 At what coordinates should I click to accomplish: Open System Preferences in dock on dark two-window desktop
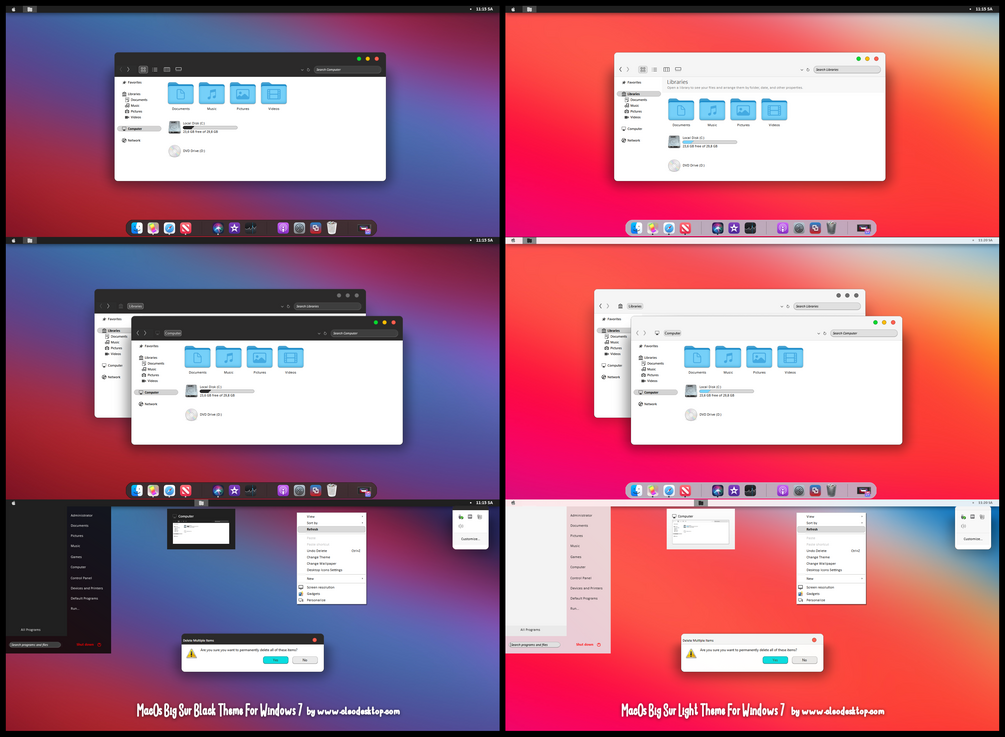click(x=299, y=490)
